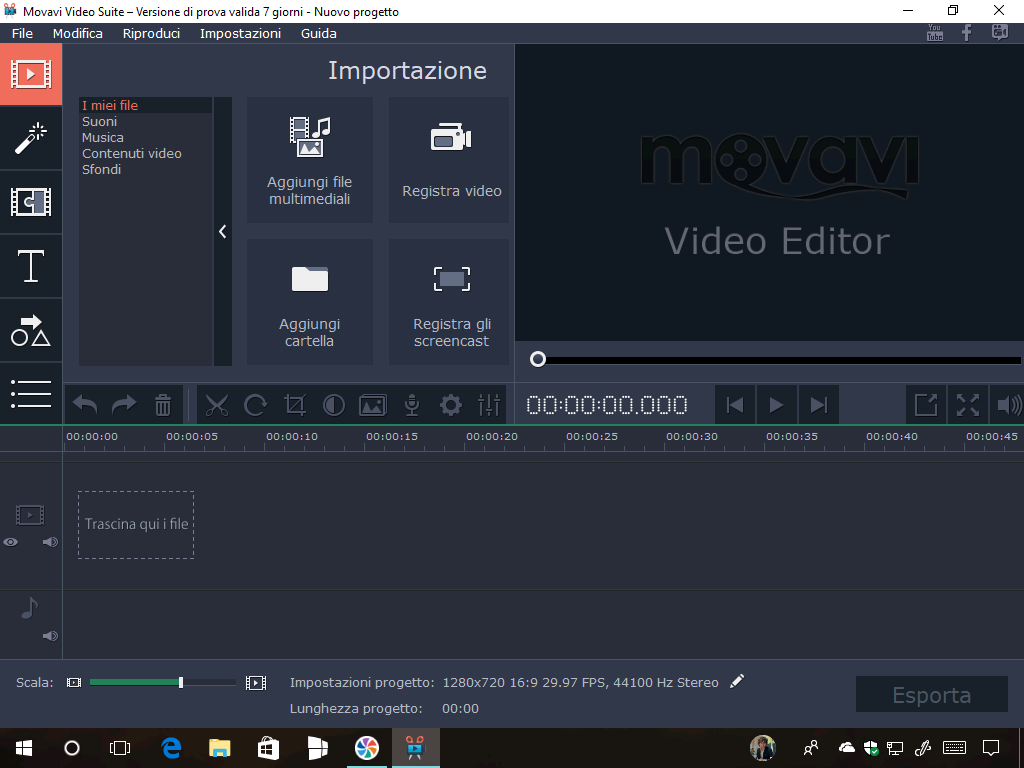This screenshot has width=1024, height=768.
Task: Open the Windows notification center
Action: coord(991,748)
